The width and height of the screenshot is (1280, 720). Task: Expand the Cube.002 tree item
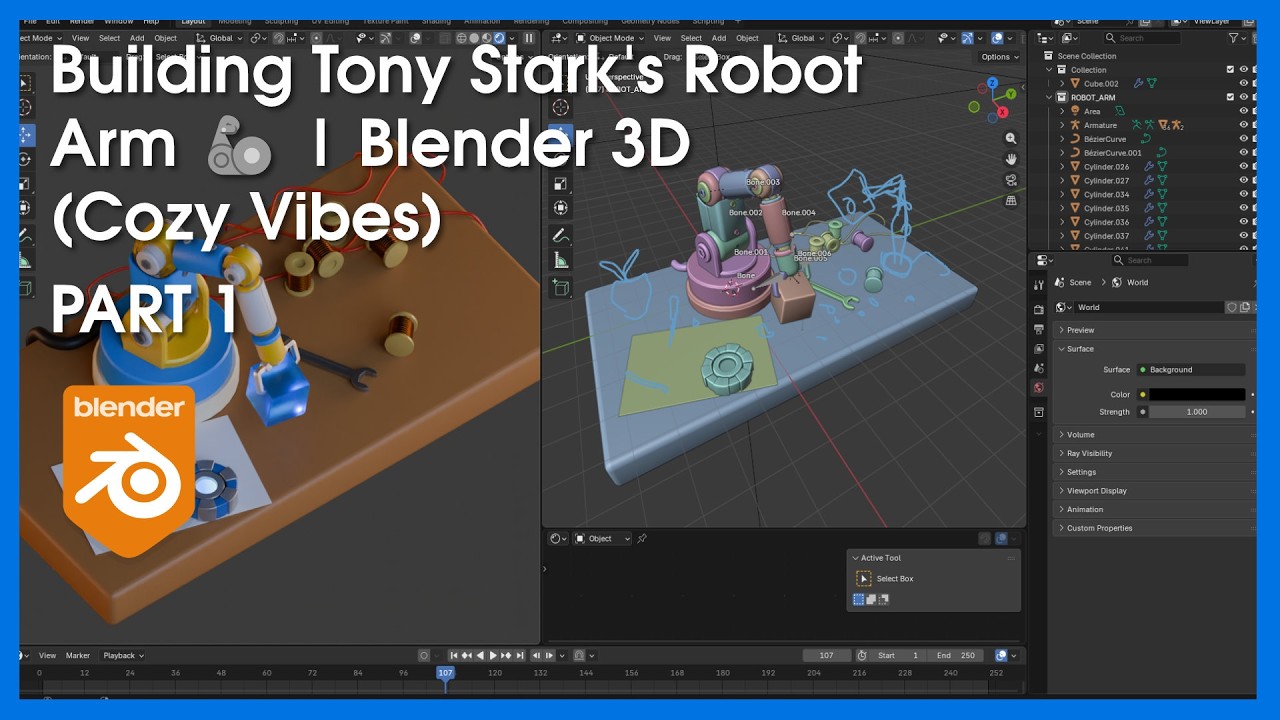[x=1062, y=83]
